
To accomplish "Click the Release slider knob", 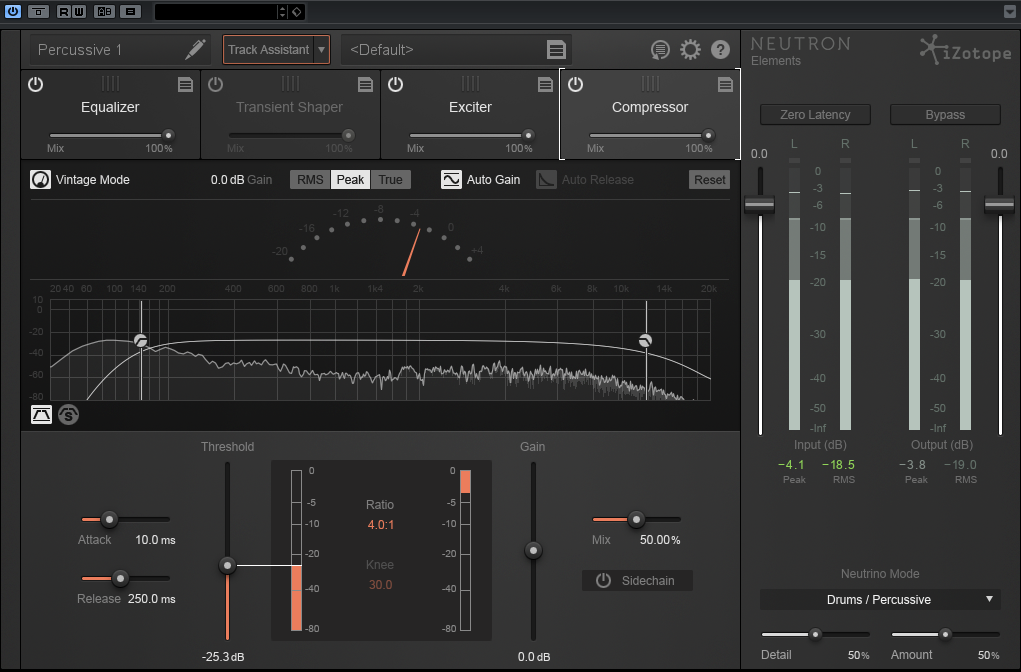I will click(x=120, y=578).
